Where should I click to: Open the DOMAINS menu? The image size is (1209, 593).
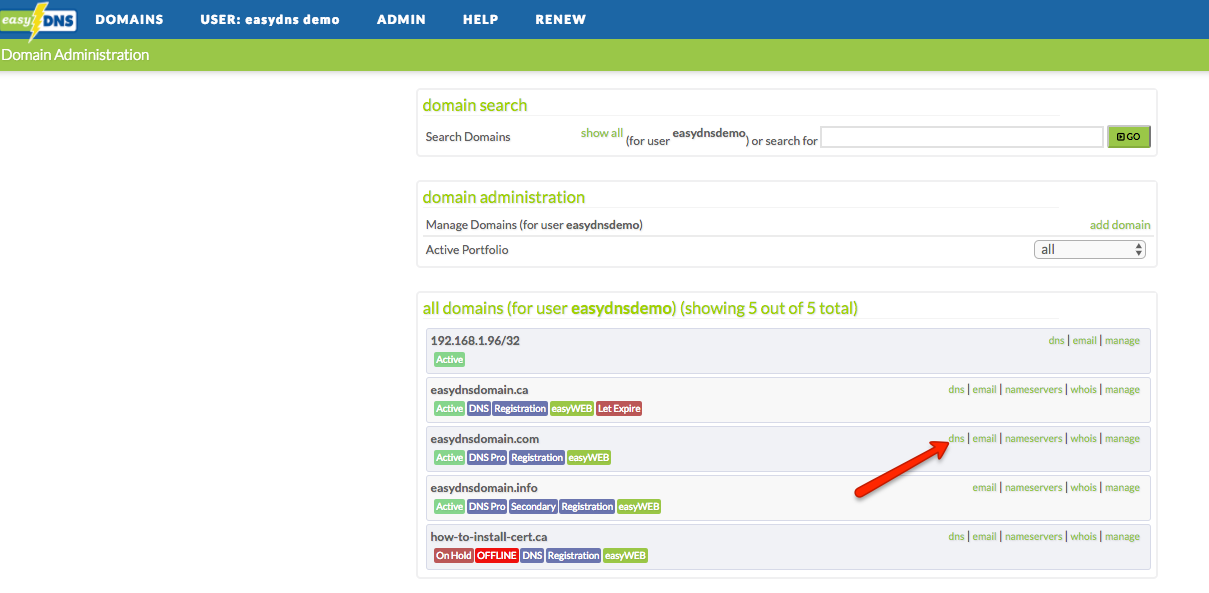[129, 19]
